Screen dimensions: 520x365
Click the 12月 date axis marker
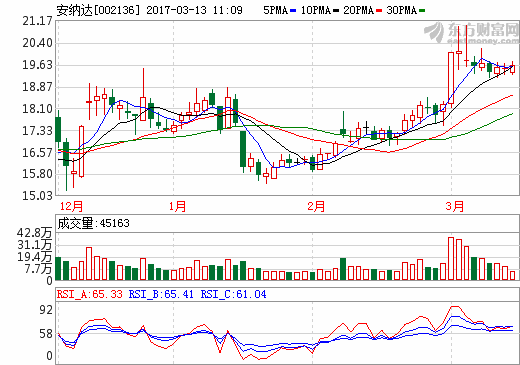coord(71,206)
